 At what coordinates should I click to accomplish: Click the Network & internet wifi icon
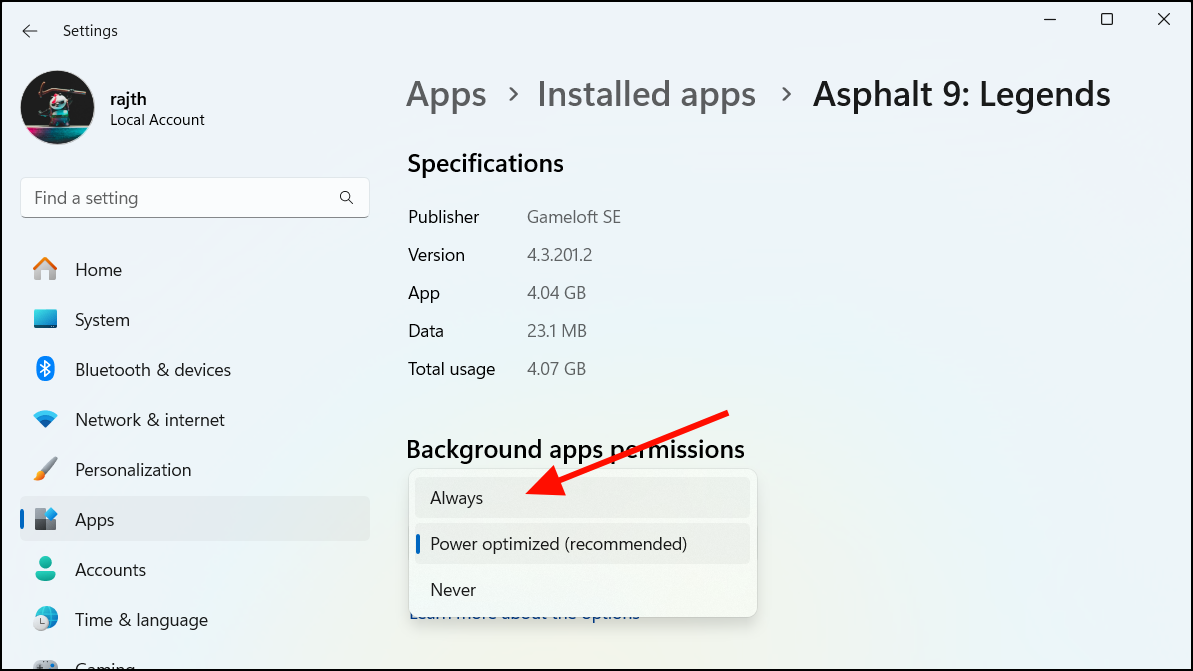pos(45,419)
